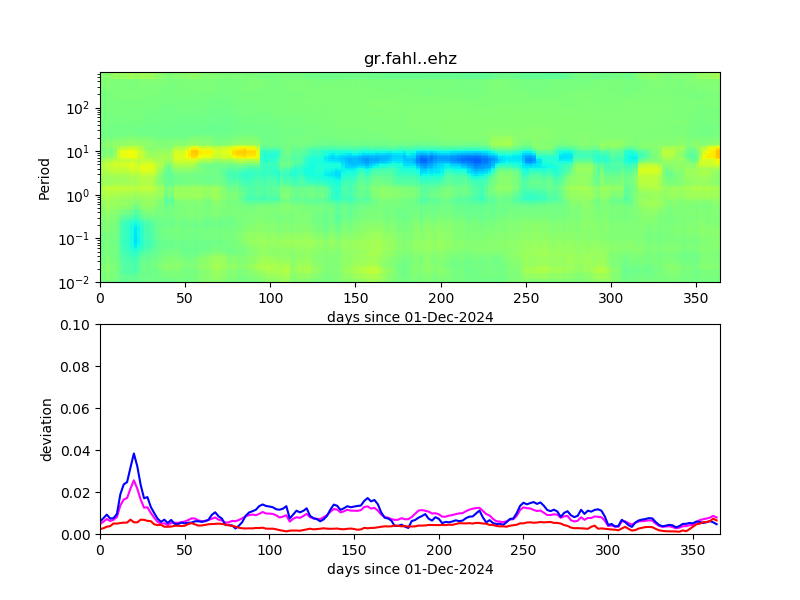Click the magenta curve's peak near day 20
Viewport: 800px width, 600px height.
tap(134, 481)
